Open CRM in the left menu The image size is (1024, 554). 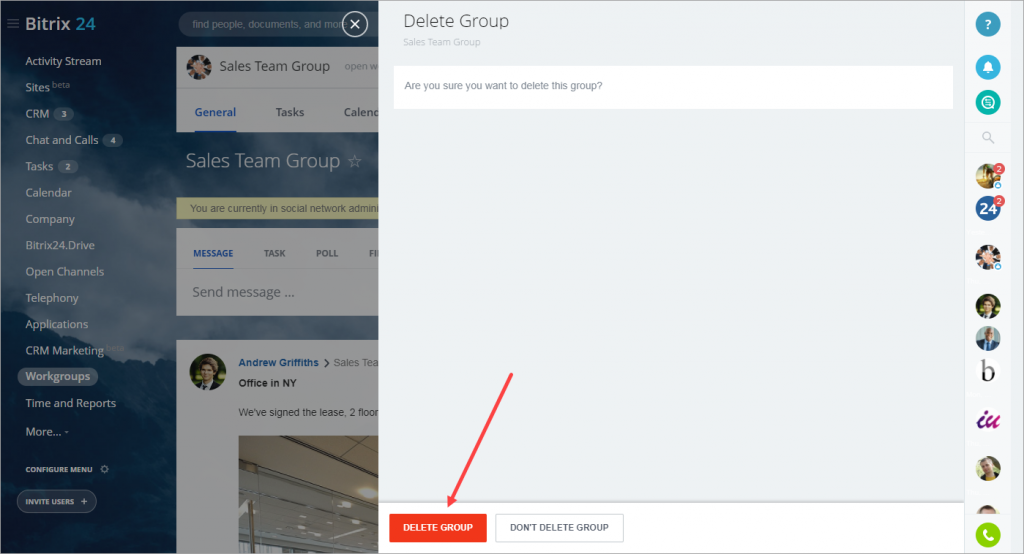[x=37, y=114]
